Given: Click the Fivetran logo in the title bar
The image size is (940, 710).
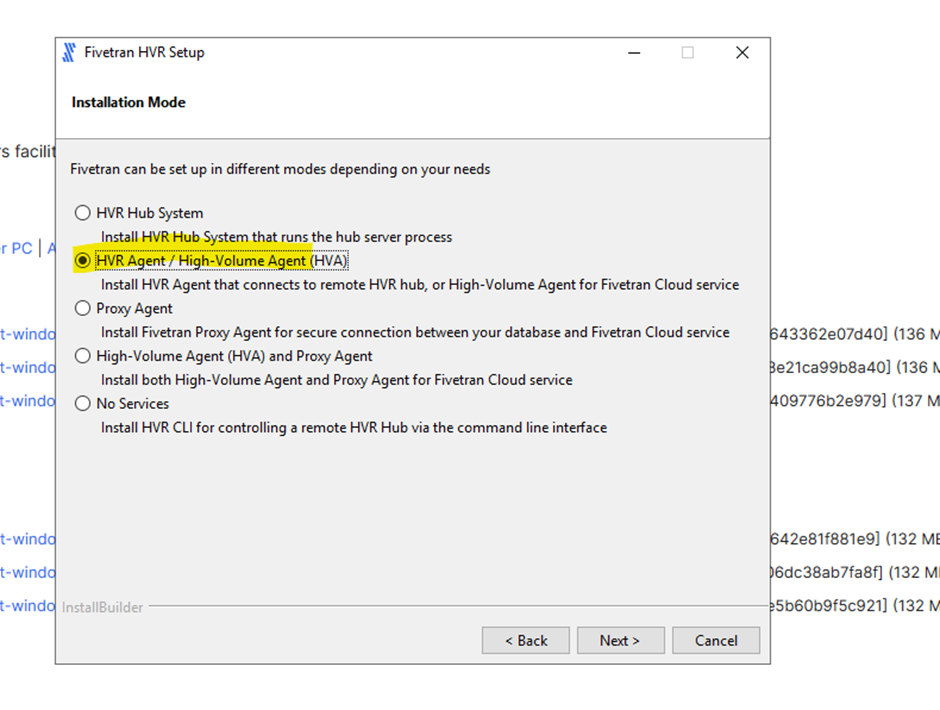Looking at the screenshot, I should click(70, 53).
